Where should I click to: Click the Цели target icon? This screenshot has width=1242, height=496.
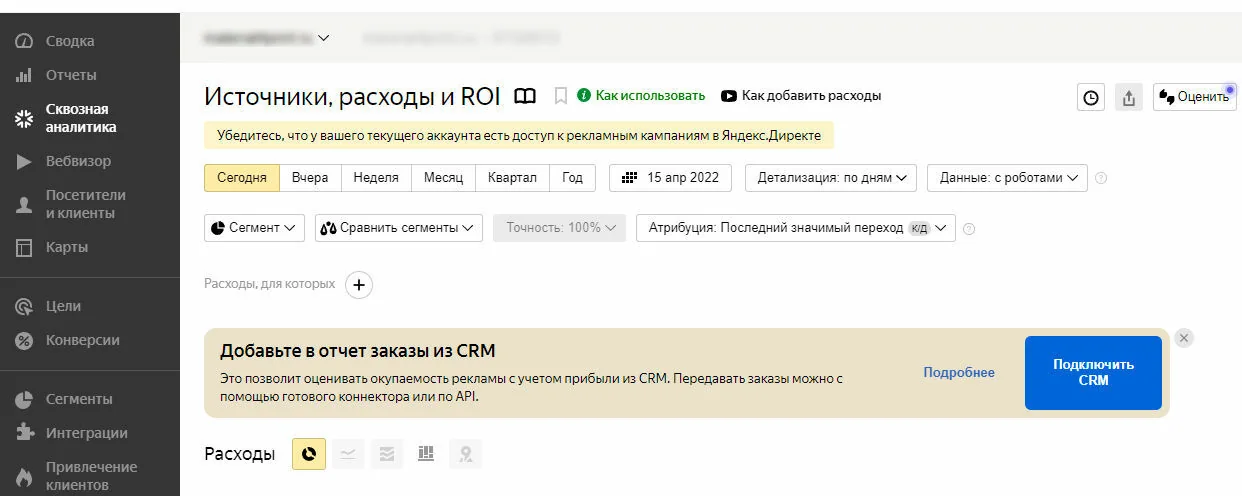click(x=25, y=307)
